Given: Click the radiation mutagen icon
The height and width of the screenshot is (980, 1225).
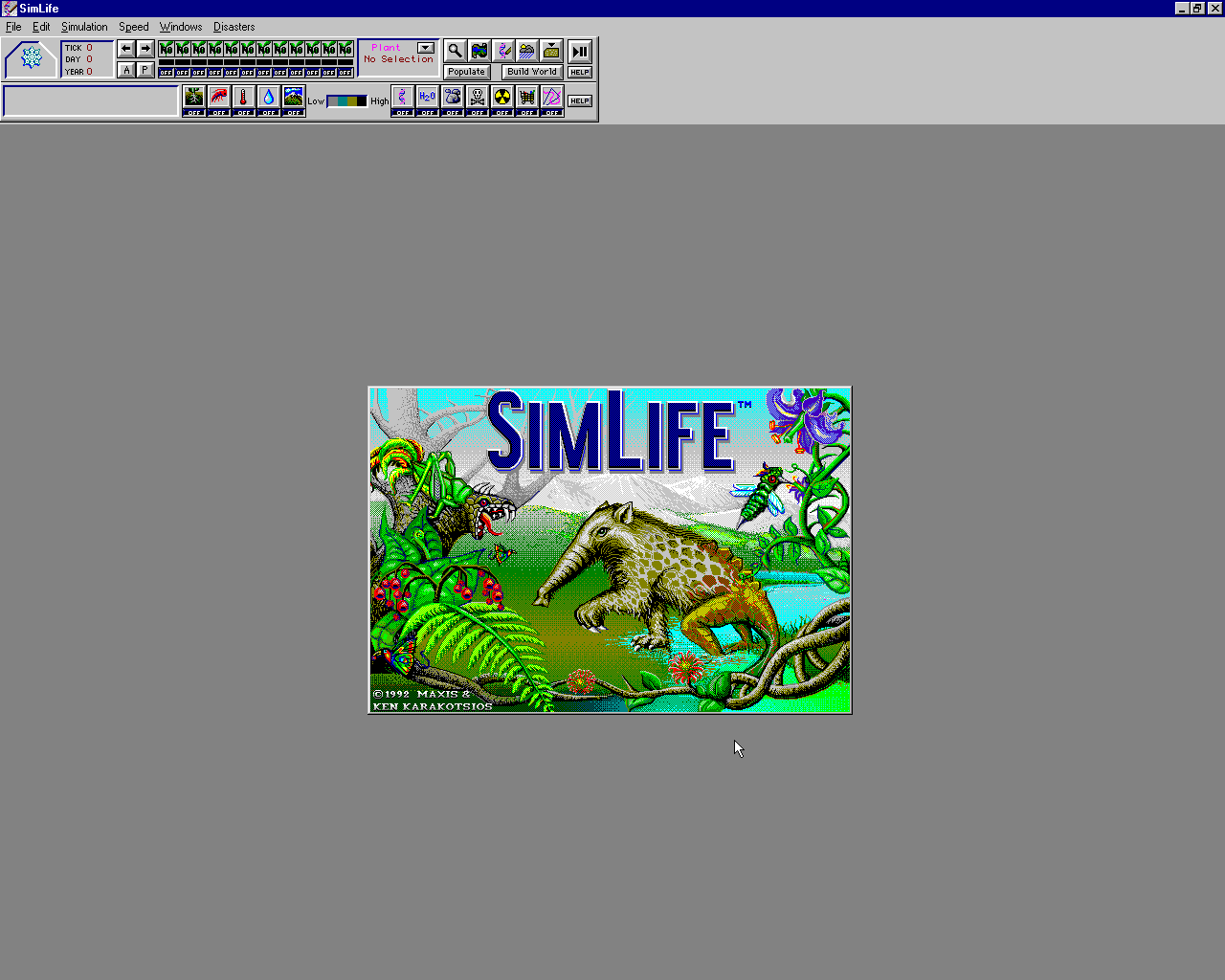Looking at the screenshot, I should tap(502, 98).
